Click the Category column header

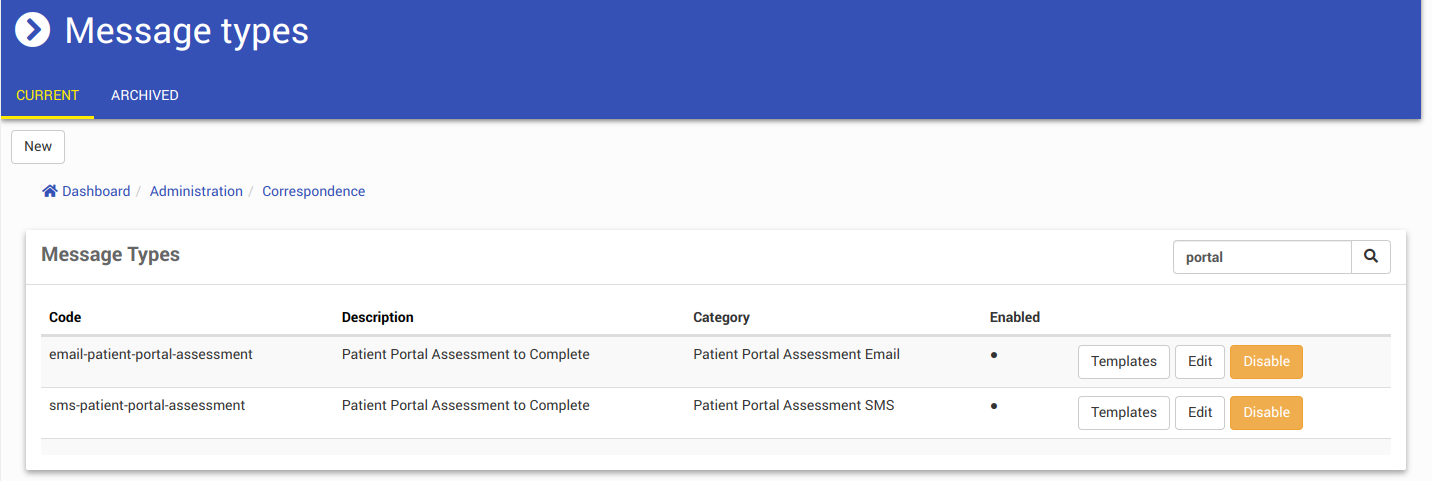point(721,317)
